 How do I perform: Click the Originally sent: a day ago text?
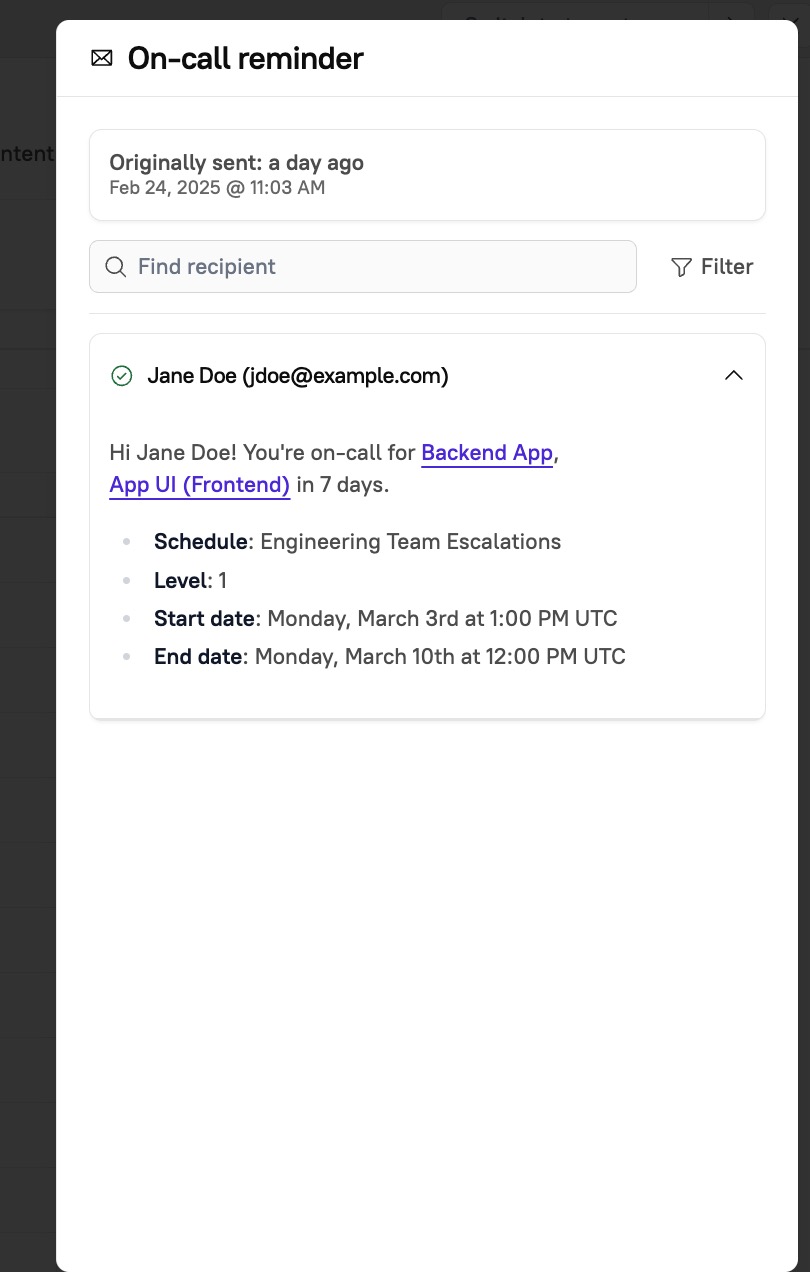236,162
